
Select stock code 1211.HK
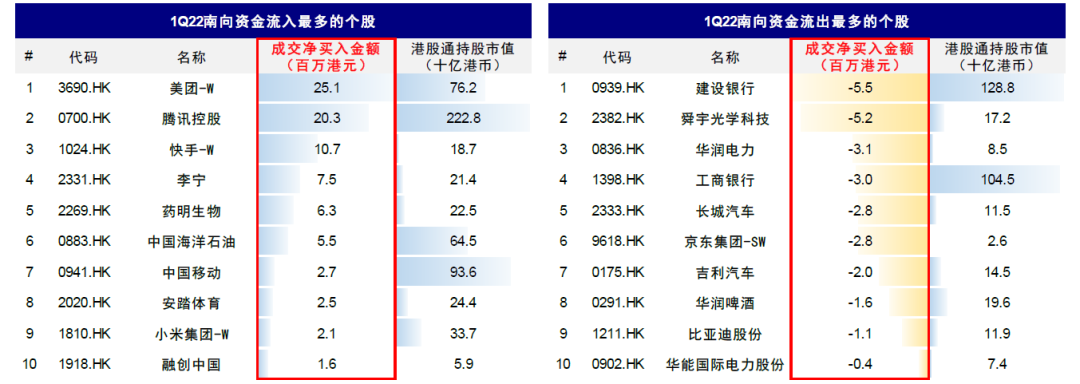click(618, 334)
